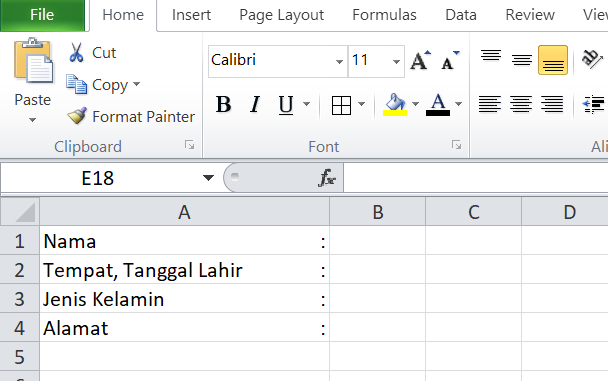Open the Underline style dropdown
Screen dimensions: 608x381
pos(306,104)
